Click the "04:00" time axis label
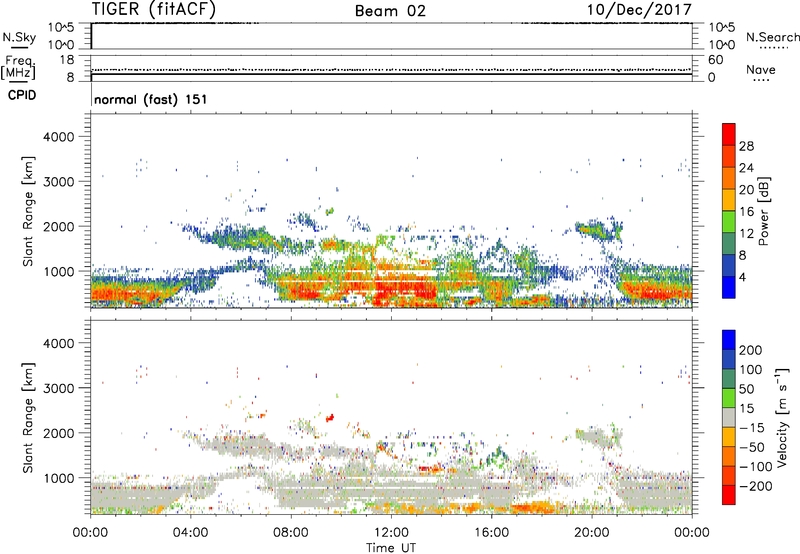 coord(190,533)
